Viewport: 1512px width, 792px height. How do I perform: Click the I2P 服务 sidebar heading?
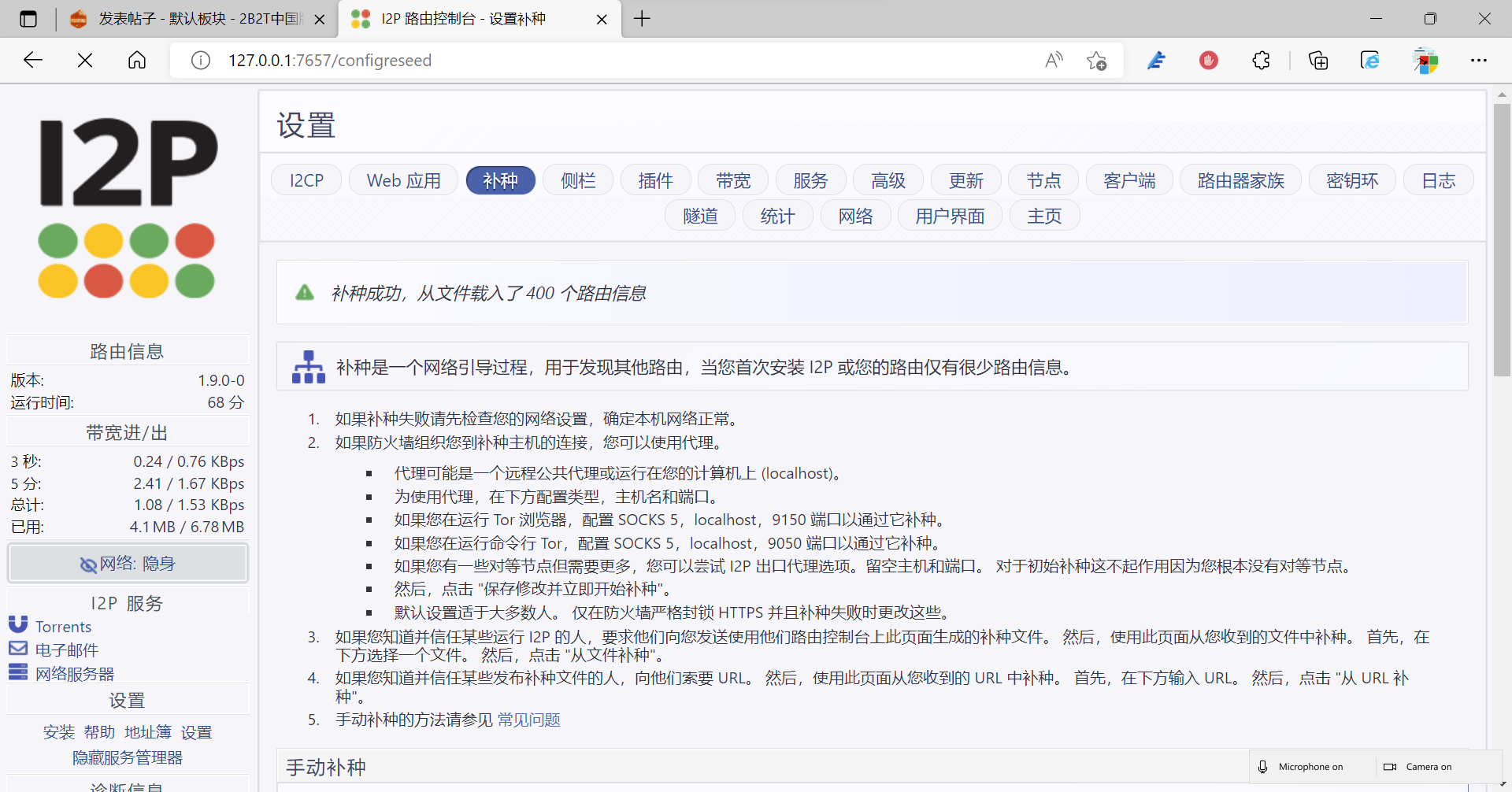(127, 603)
